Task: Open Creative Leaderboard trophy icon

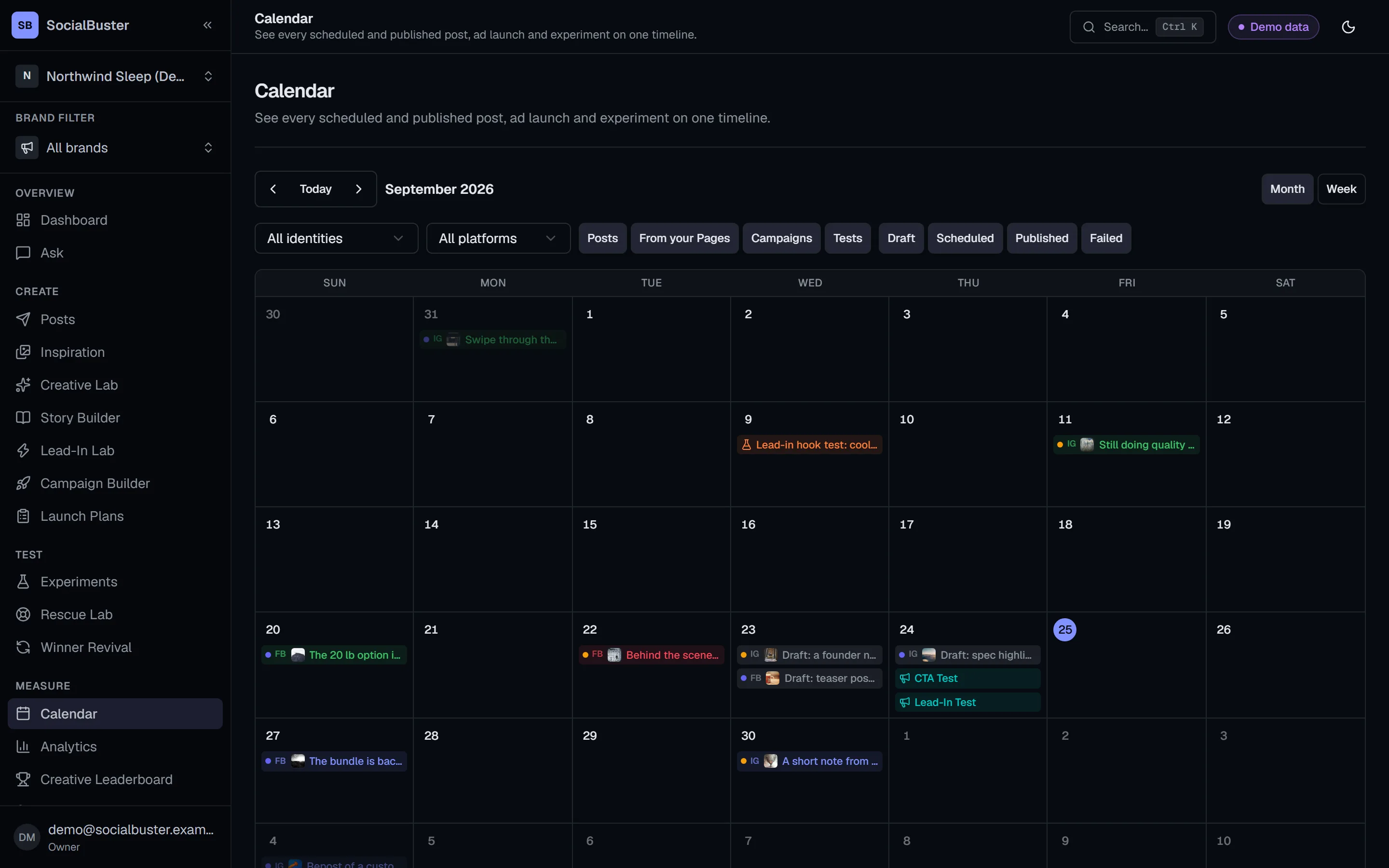Action: coord(23,780)
